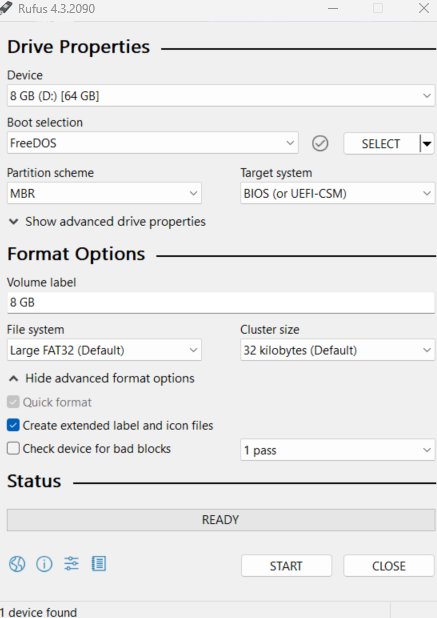The image size is (437, 618).
Task: Click the READY status progress bar
Action: 221,520
